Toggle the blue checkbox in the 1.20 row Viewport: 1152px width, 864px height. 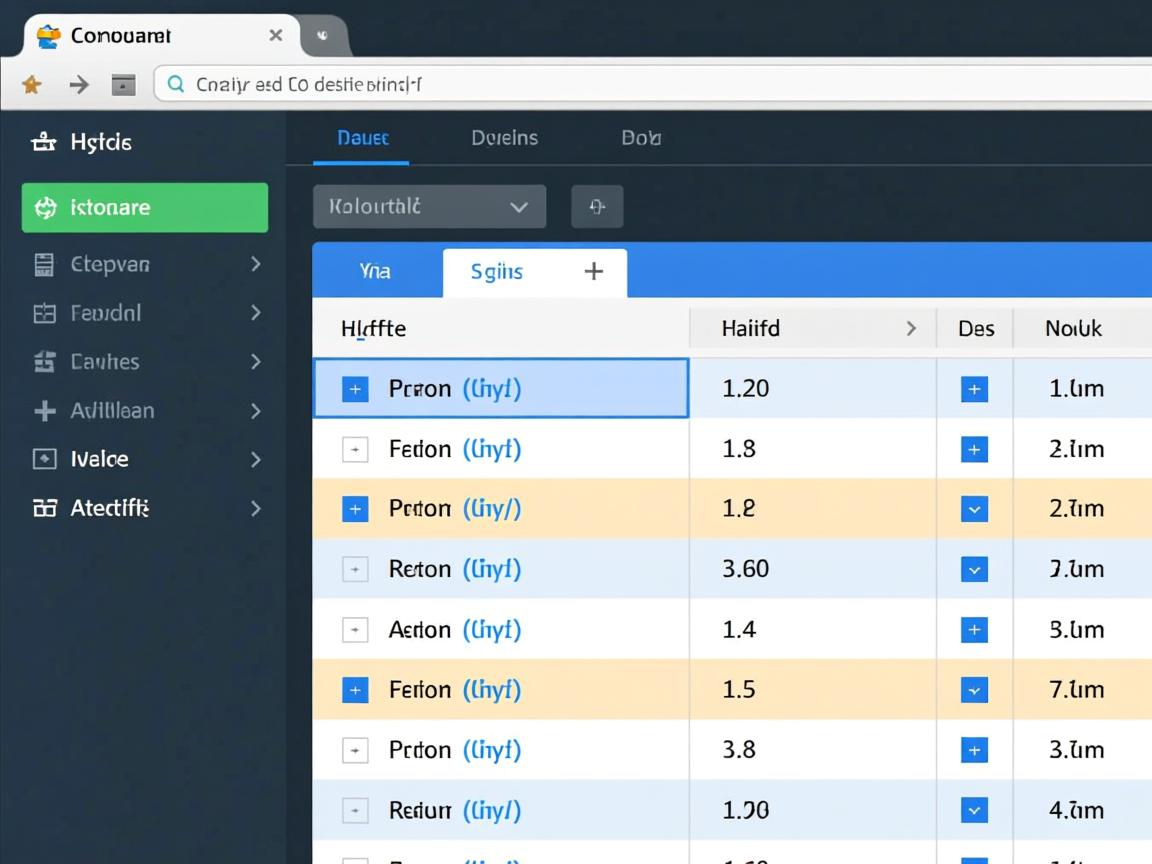[355, 389]
